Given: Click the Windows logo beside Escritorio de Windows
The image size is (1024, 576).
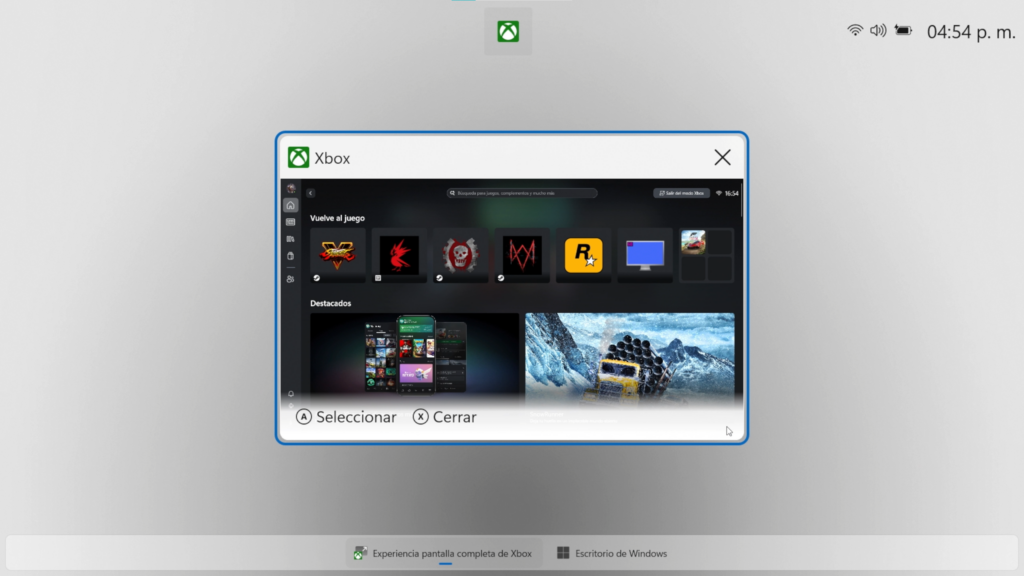Looking at the screenshot, I should [563, 553].
